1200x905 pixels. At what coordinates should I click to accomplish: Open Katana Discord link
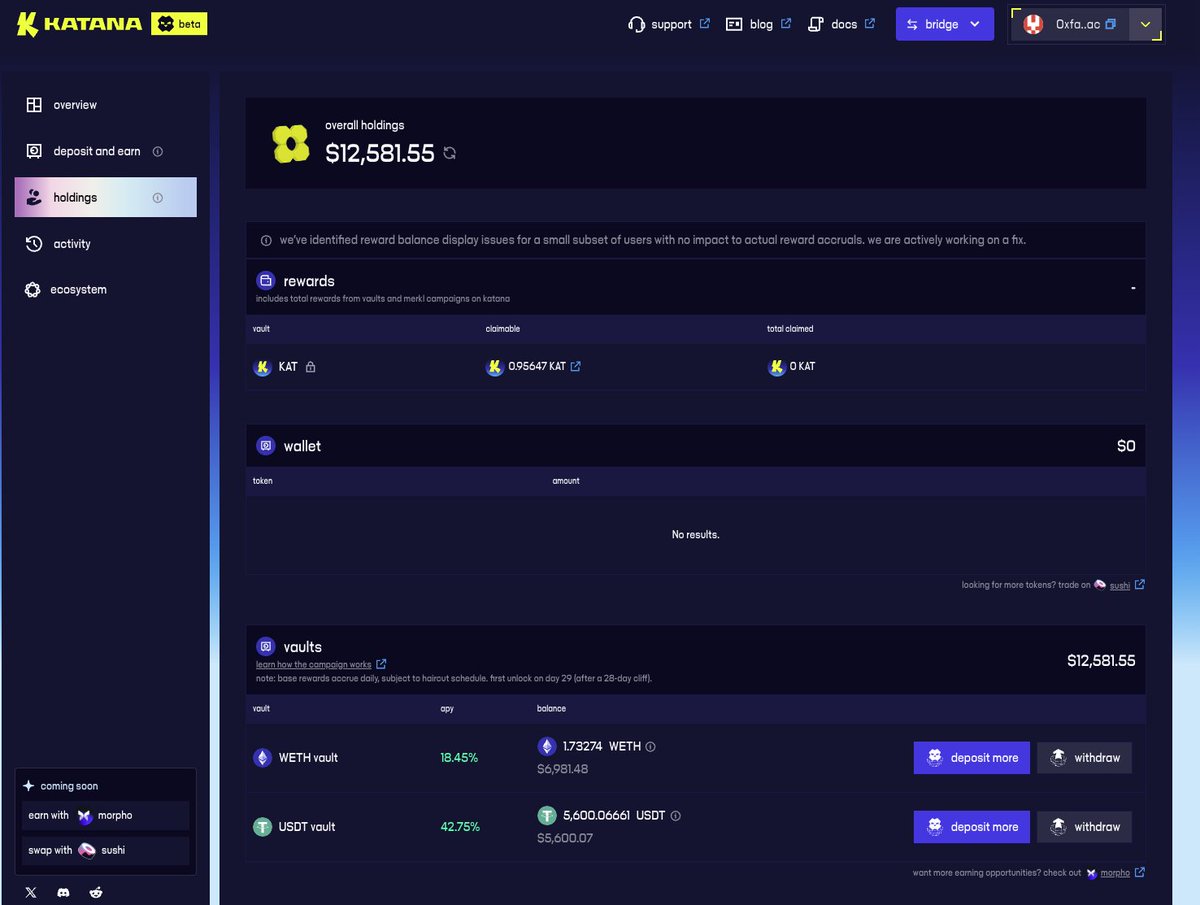pos(63,892)
